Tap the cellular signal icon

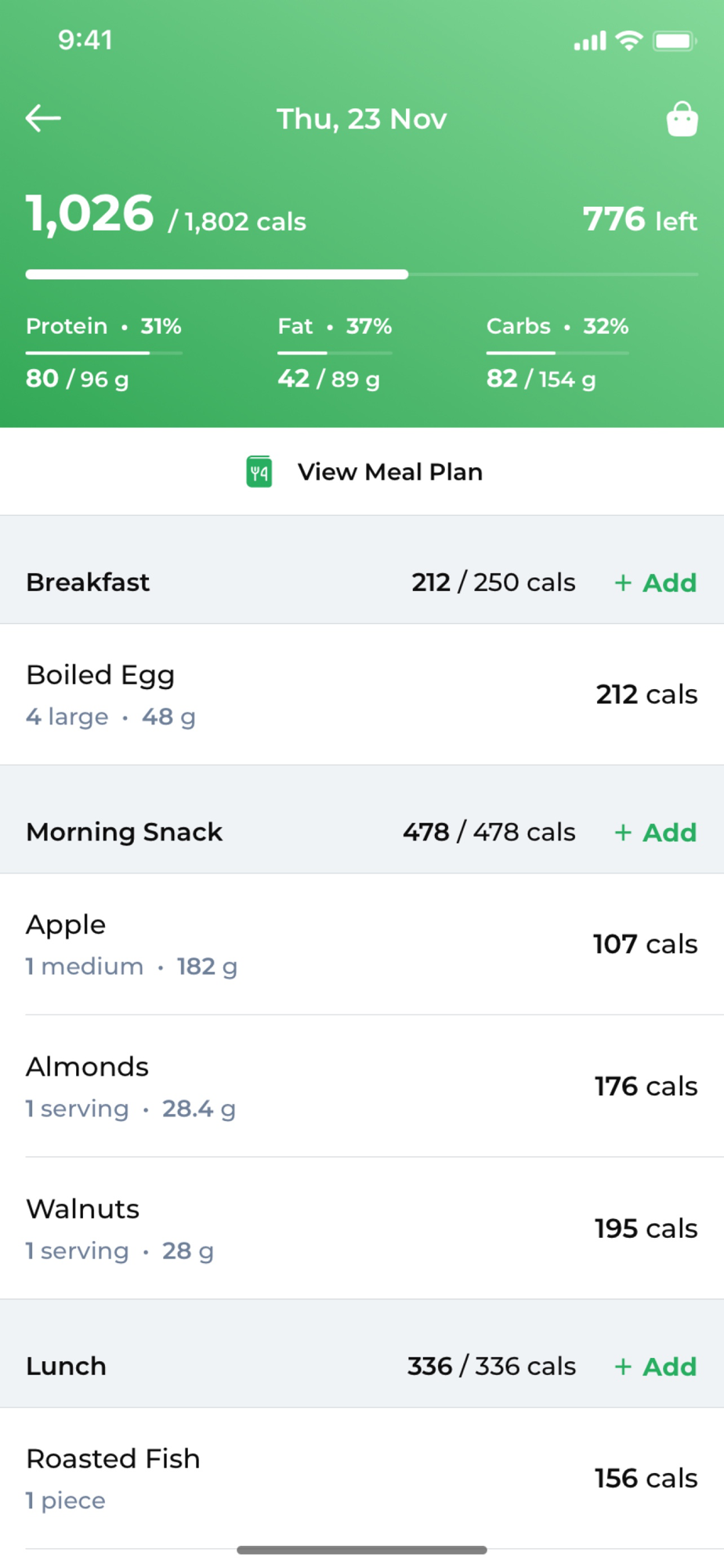590,41
